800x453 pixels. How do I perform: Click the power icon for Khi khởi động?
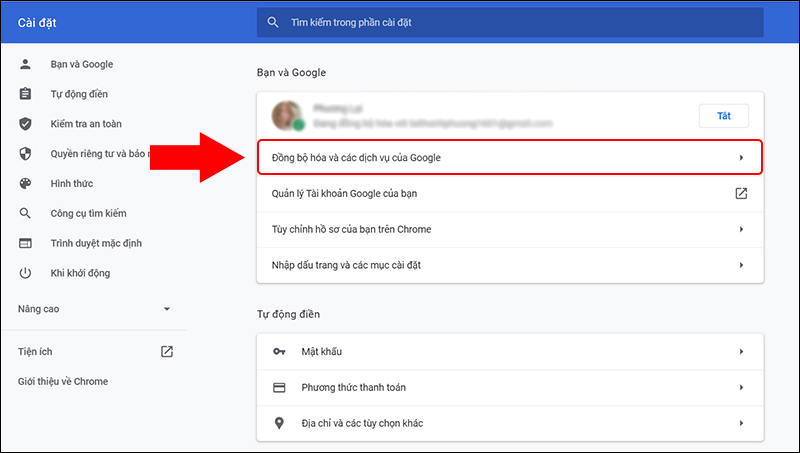tap(25, 273)
